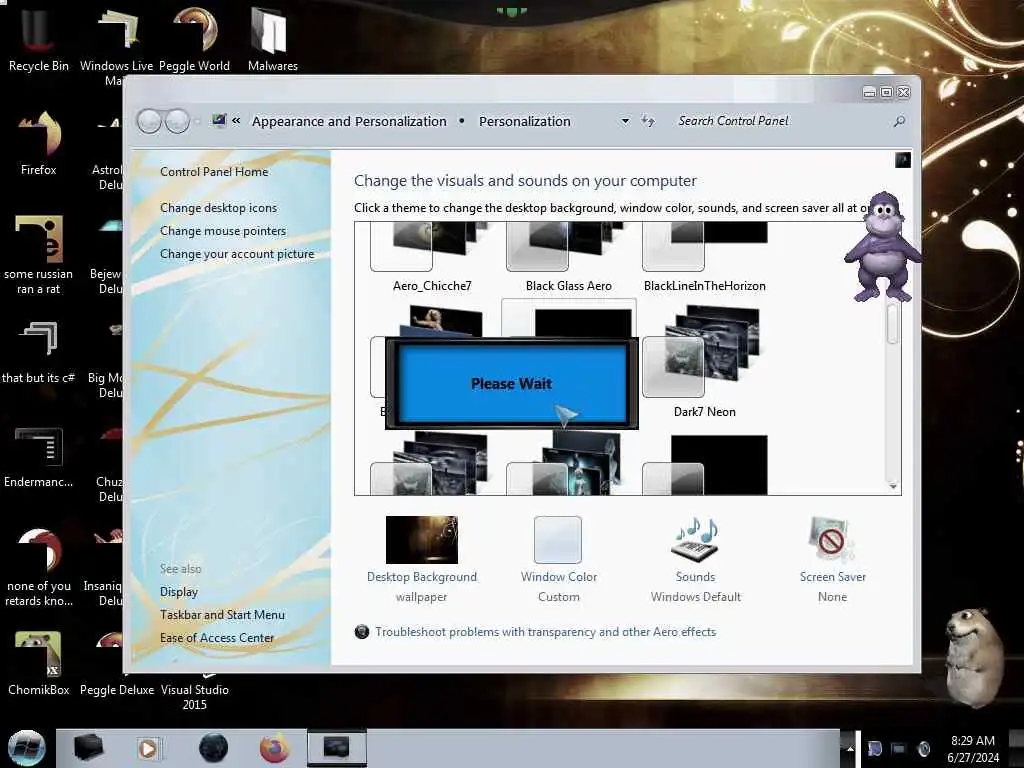Click the Personalization breadcrumb

coord(524,121)
